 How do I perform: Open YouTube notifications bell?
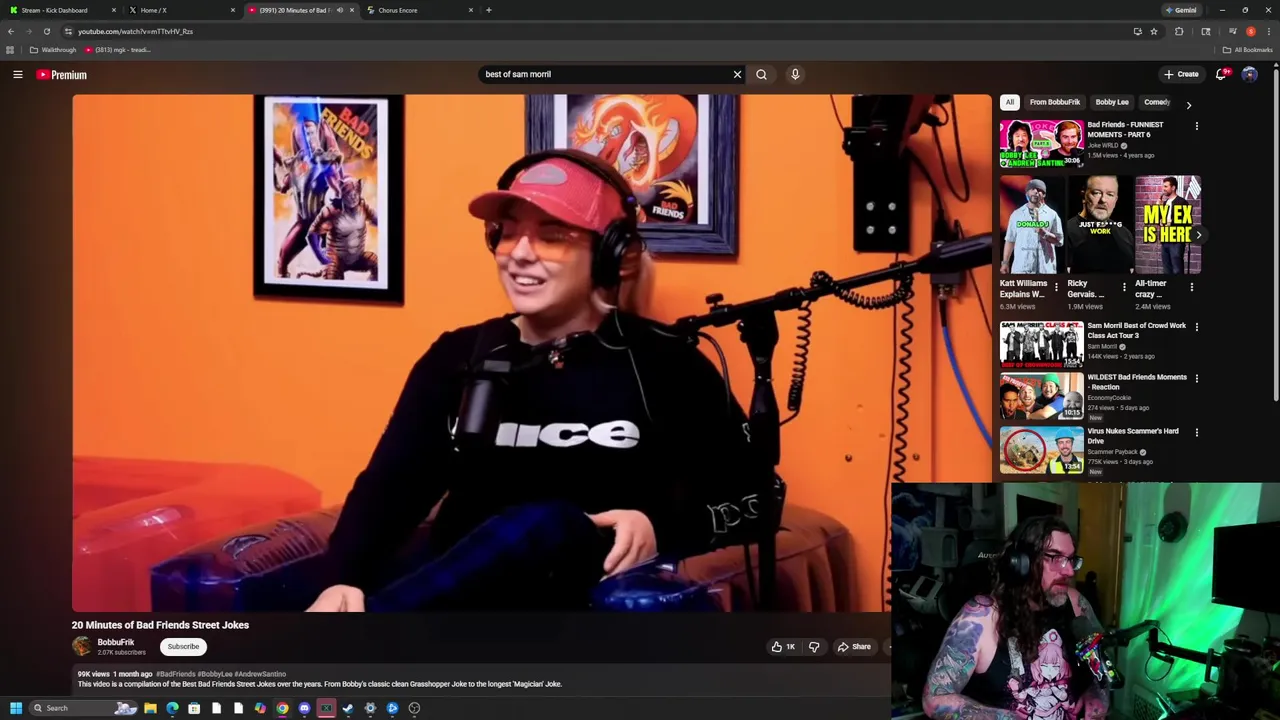(x=1221, y=74)
